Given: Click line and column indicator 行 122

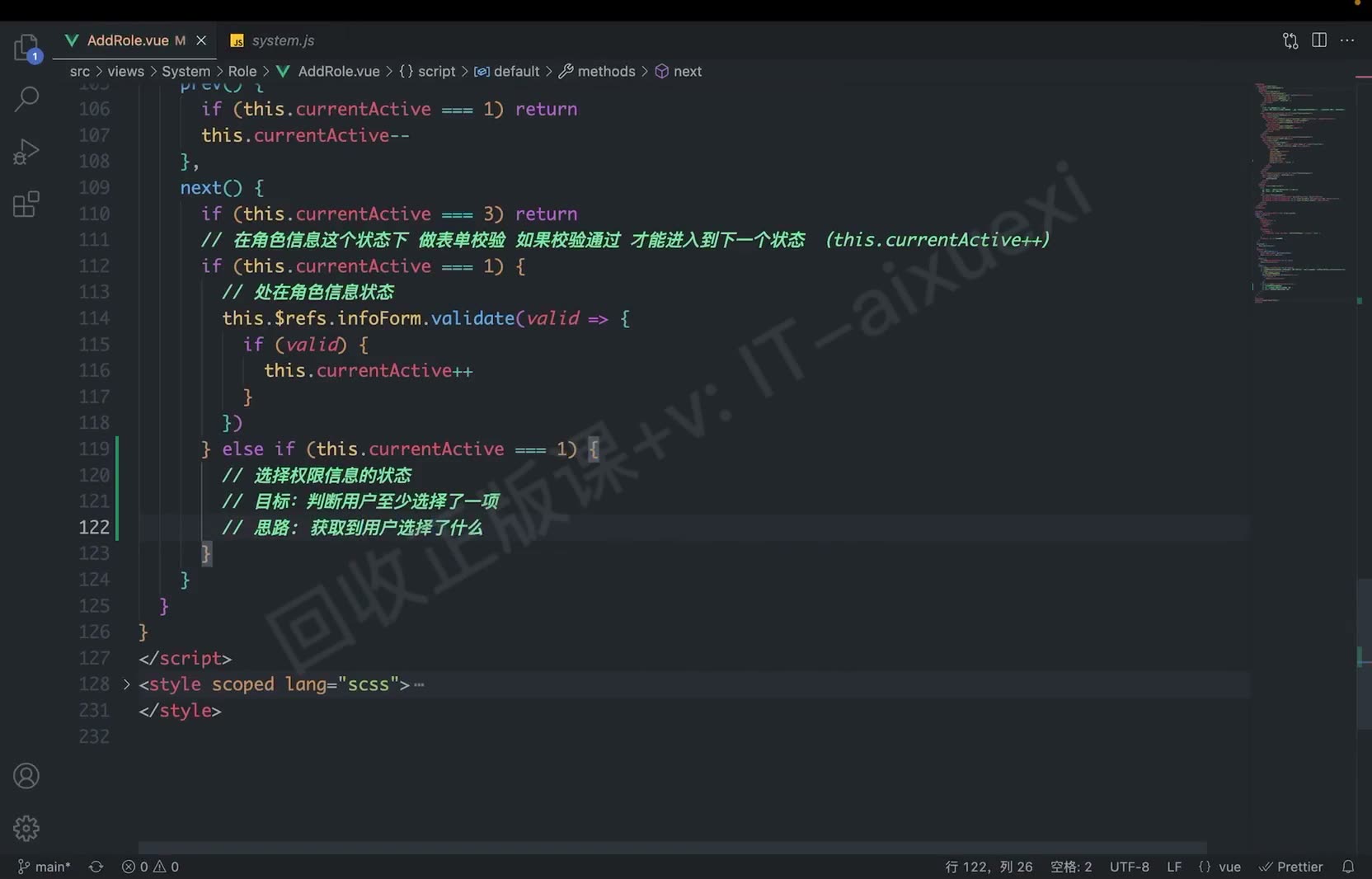Looking at the screenshot, I should [989, 867].
